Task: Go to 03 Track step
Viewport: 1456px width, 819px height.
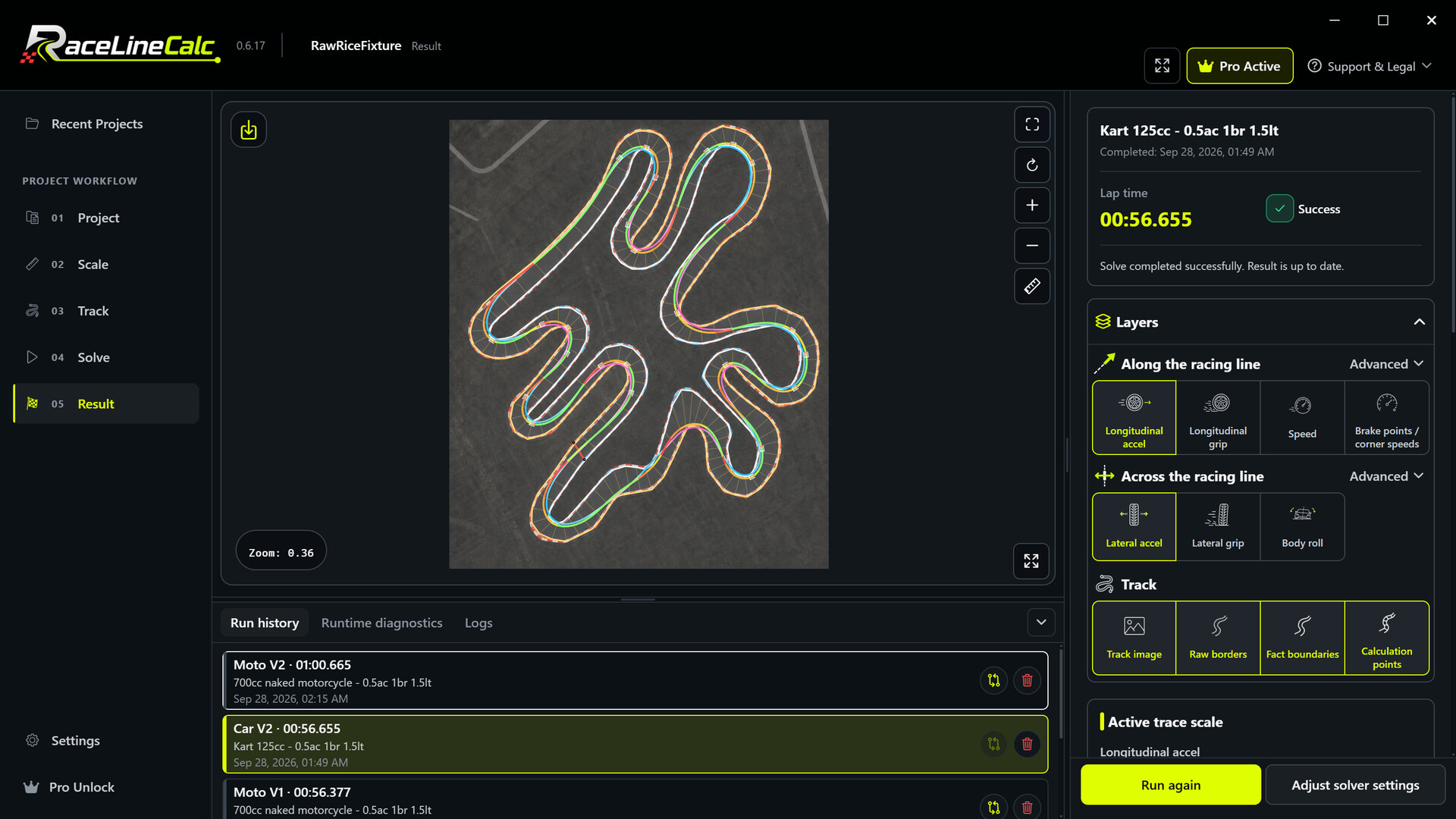Action: pyautogui.click(x=106, y=311)
